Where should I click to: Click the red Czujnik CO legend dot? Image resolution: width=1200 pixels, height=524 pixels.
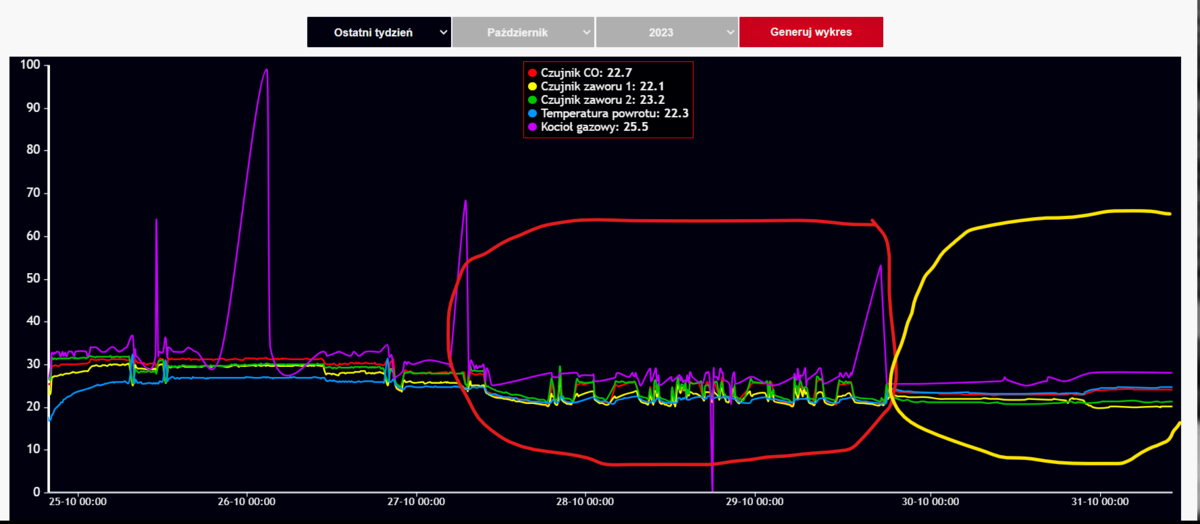532,73
